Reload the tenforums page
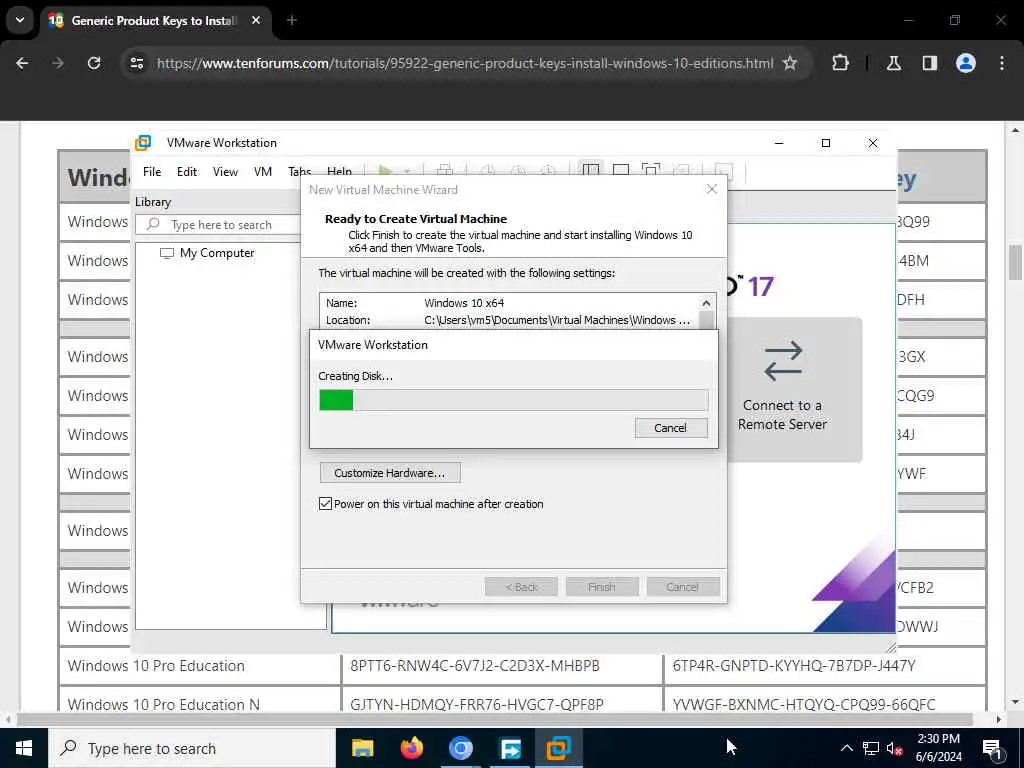 (x=94, y=63)
